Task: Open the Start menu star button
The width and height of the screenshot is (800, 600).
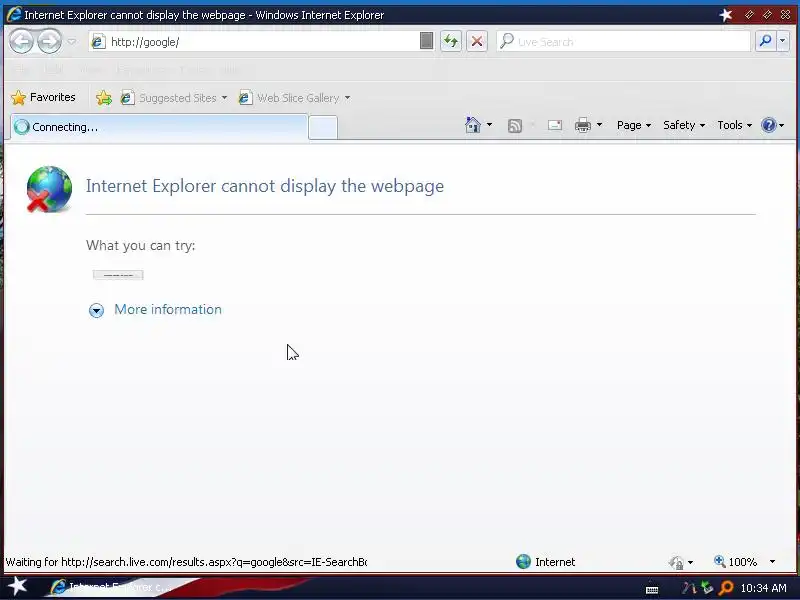Action: click(17, 586)
